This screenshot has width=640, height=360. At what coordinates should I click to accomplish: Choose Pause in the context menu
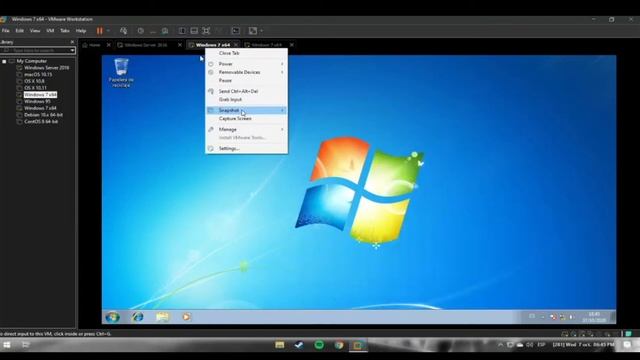pyautogui.click(x=247, y=80)
